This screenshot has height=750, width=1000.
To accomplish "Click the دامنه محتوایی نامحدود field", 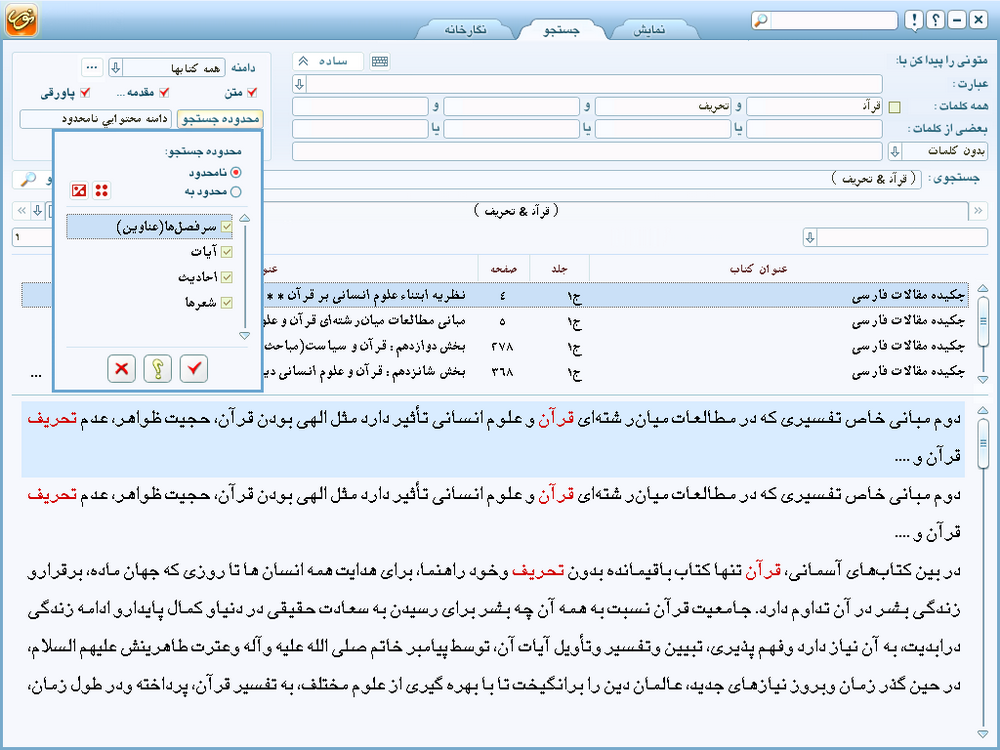I will point(96,119).
